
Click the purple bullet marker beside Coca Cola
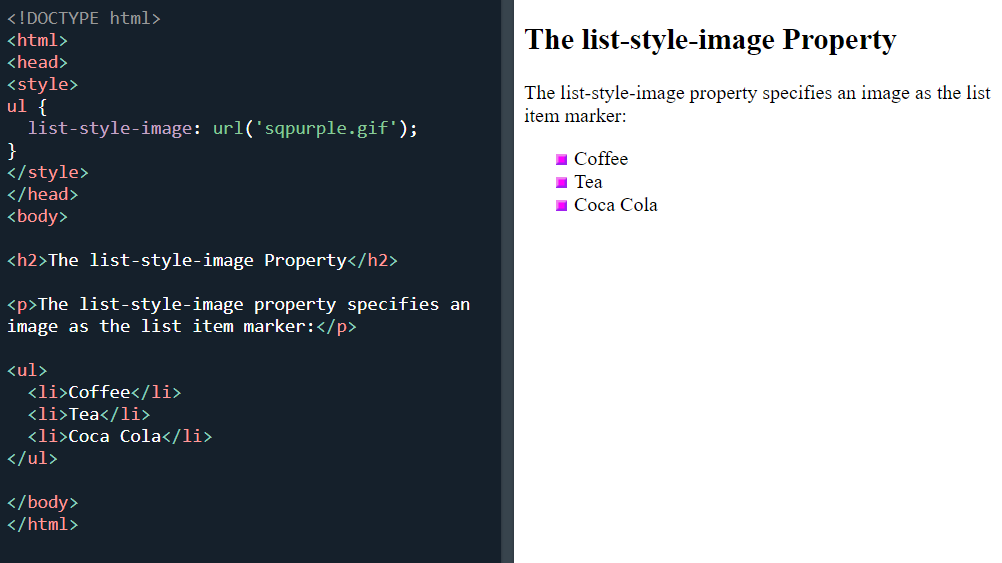pos(561,205)
